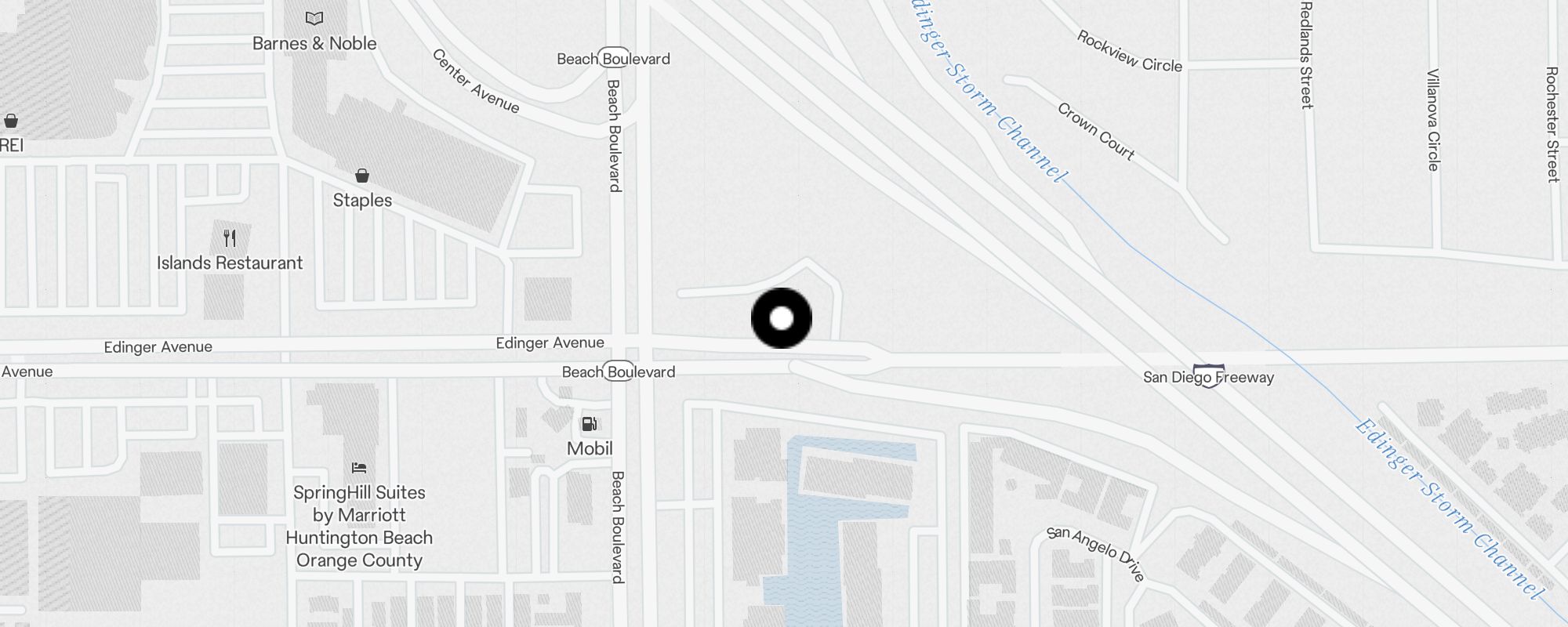Viewport: 1568px width, 627px height.
Task: Click the Staples shopping bag icon
Action: coord(362,175)
